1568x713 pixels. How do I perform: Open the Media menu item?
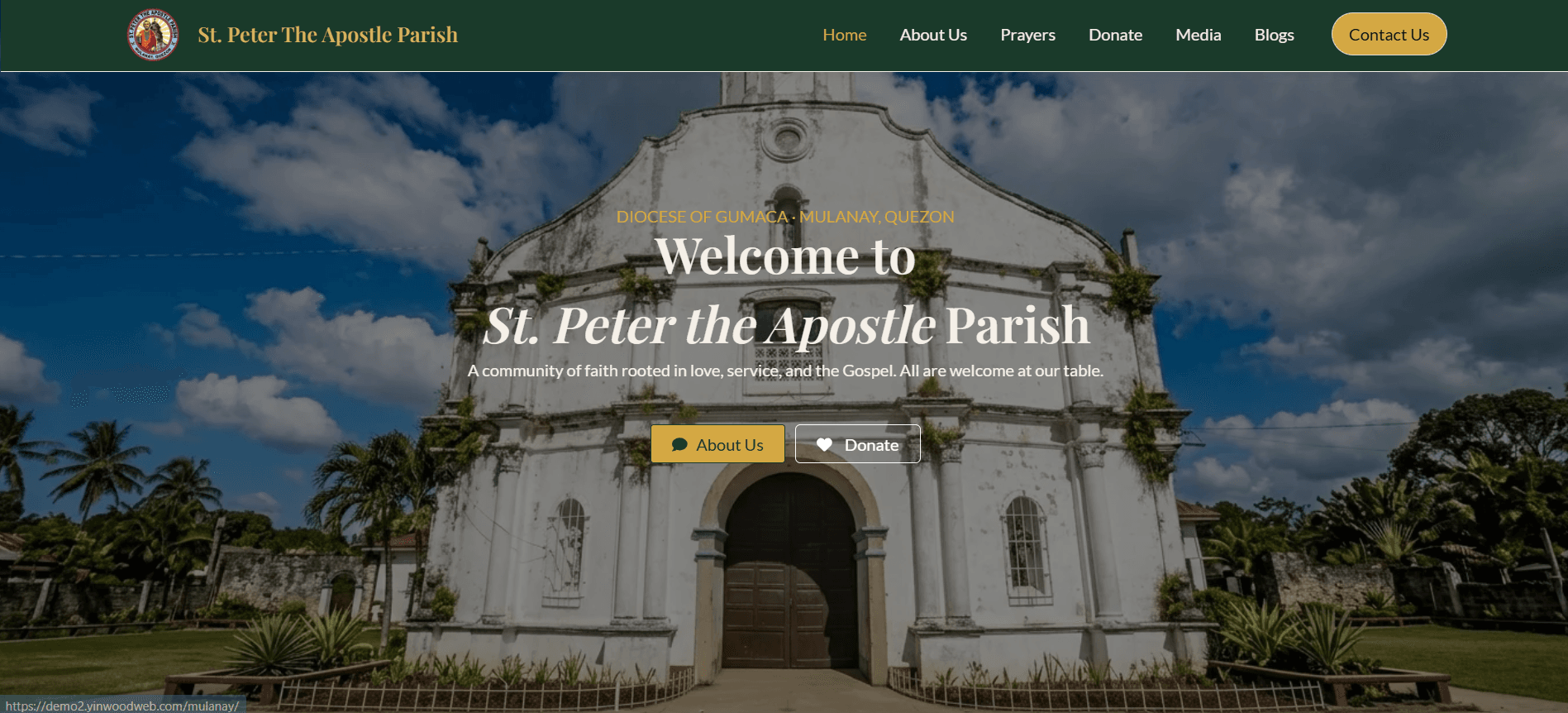[1198, 35]
